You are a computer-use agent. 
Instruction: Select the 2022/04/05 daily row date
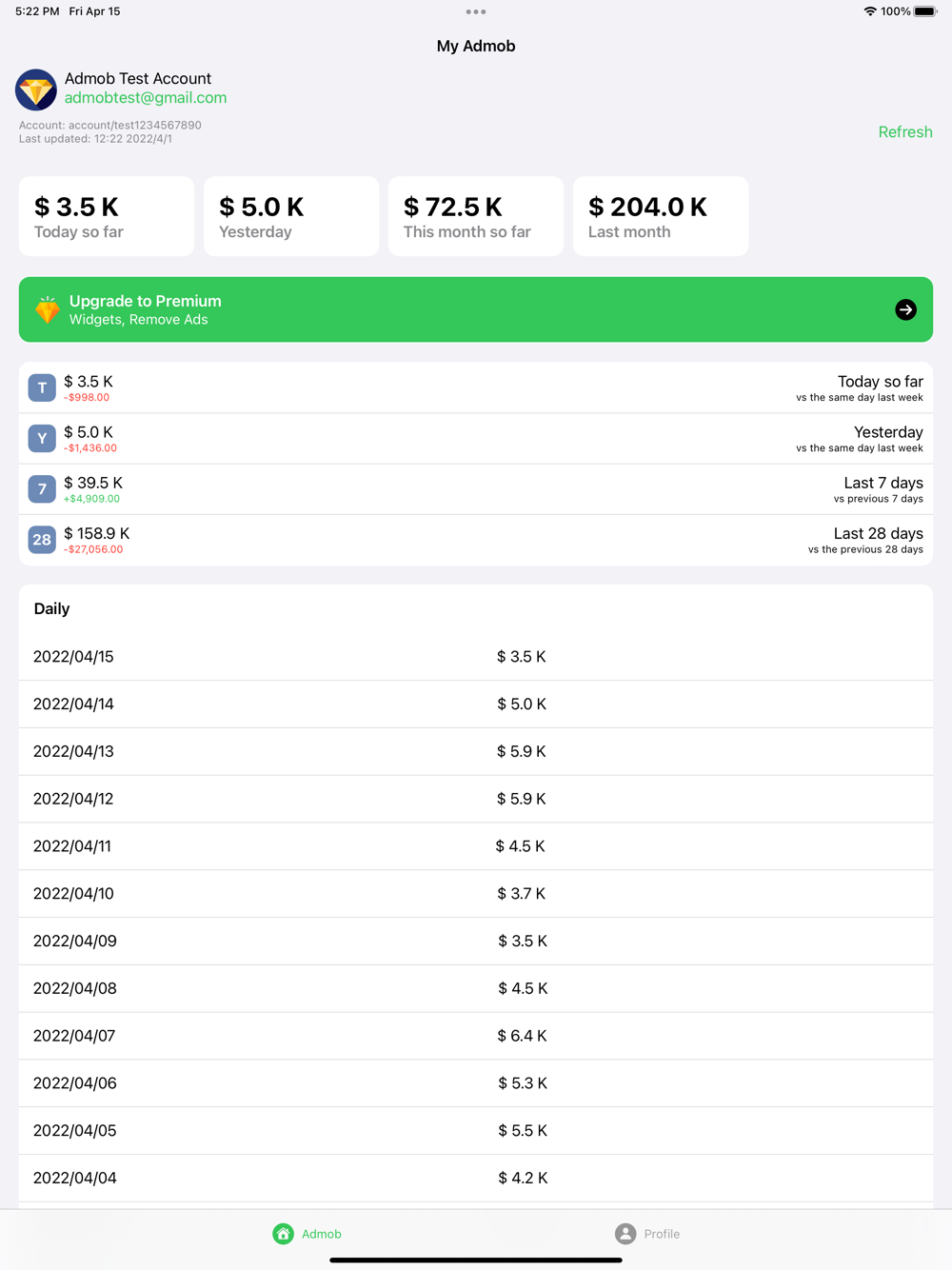[x=75, y=1130]
